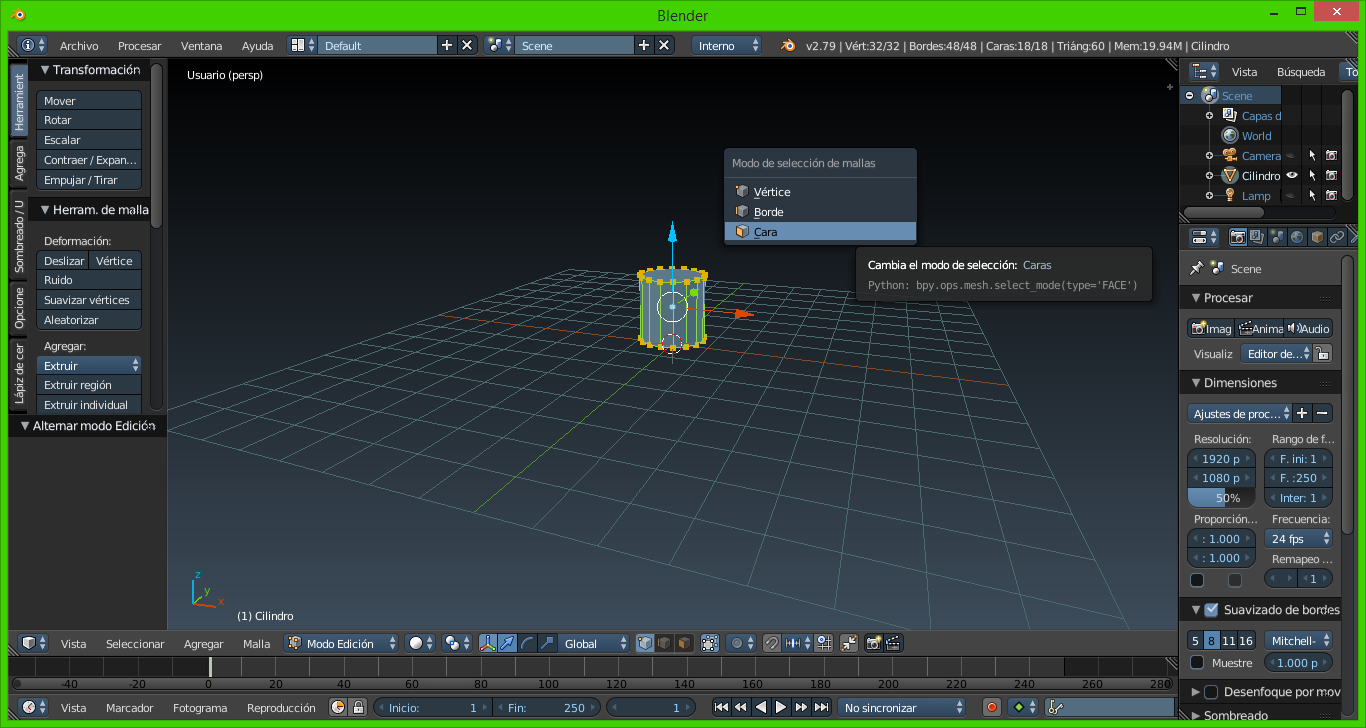Open the Object properties tab icon

coord(1317,237)
